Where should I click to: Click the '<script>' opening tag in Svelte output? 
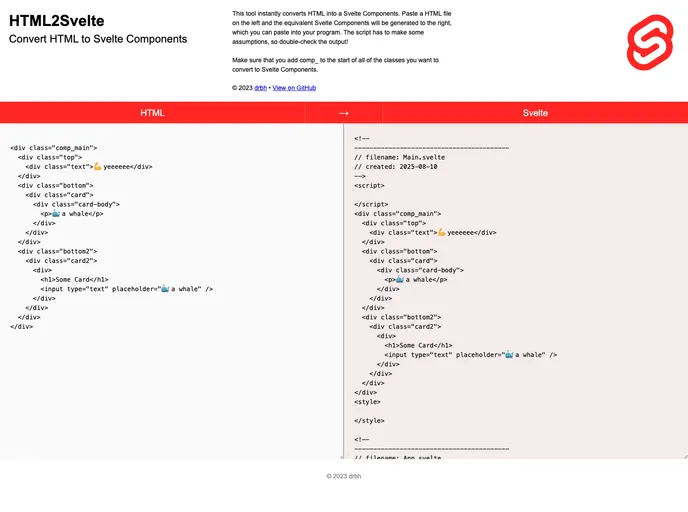tap(369, 186)
